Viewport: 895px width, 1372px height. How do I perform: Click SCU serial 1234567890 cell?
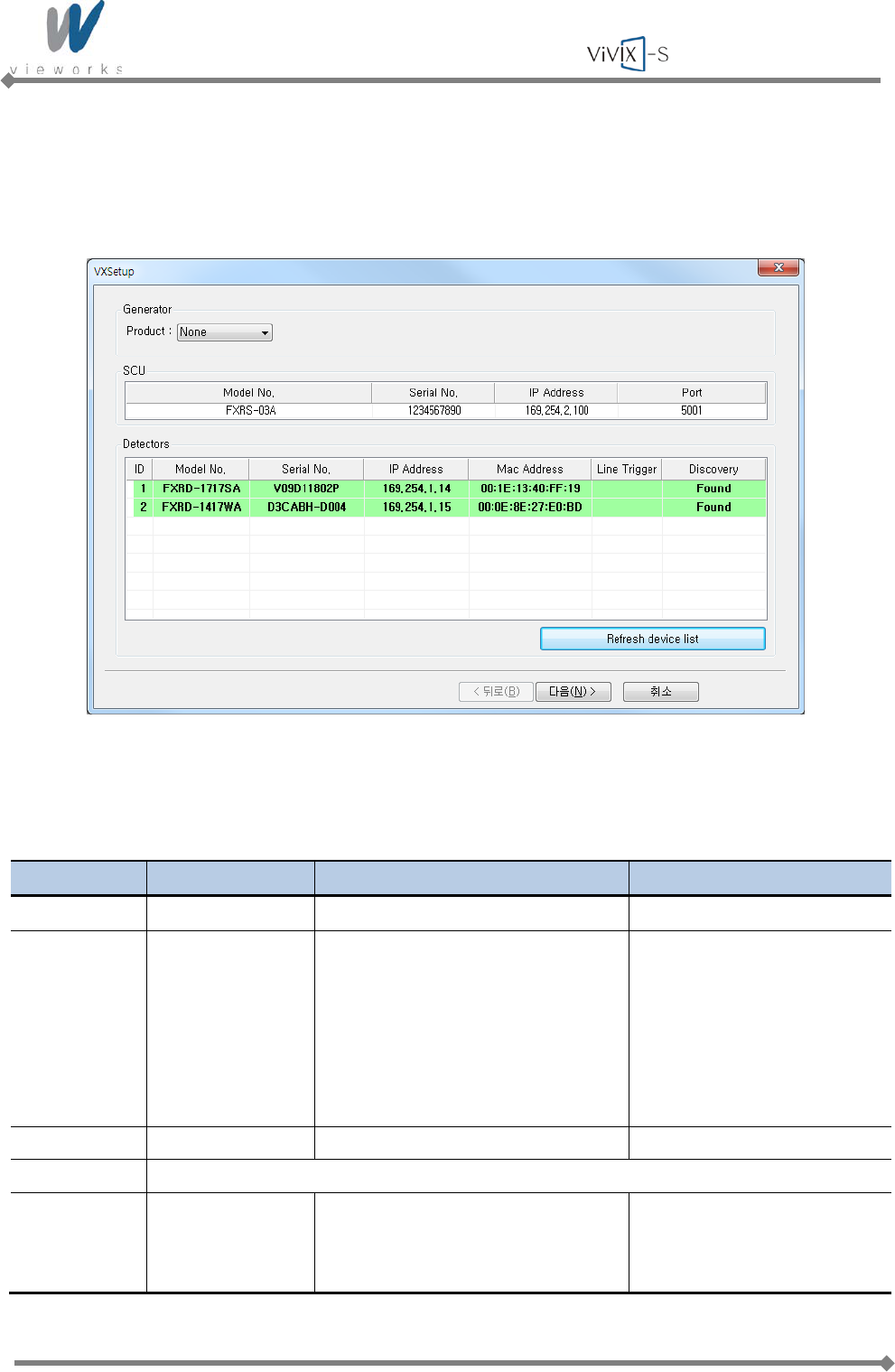pyautogui.click(x=434, y=411)
